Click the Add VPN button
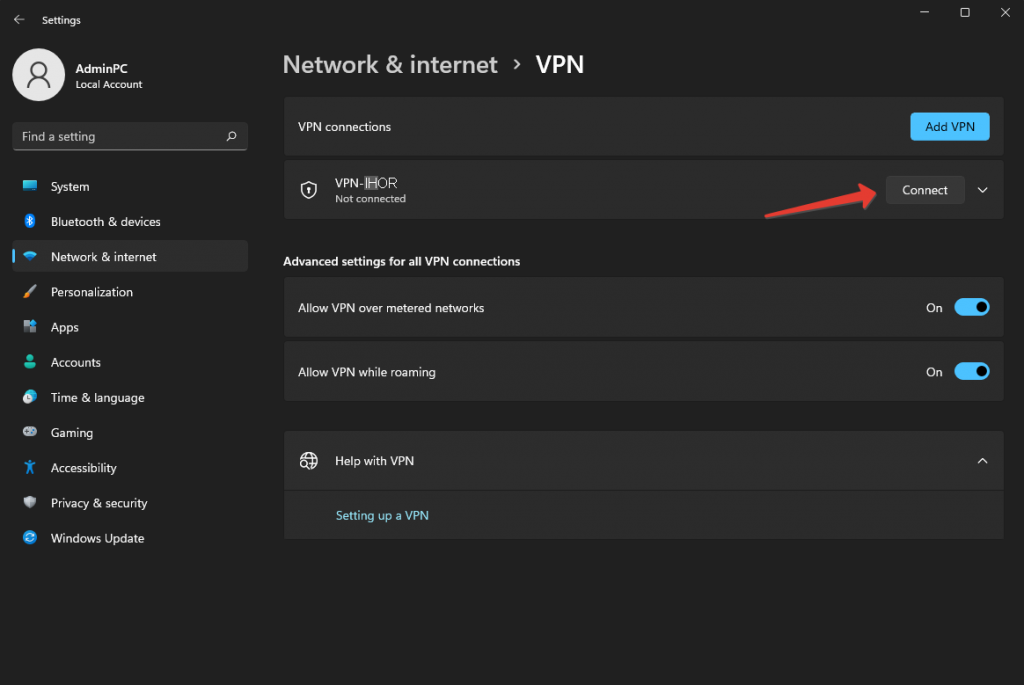Screen dimensions: 1024x685 [x=949, y=126]
